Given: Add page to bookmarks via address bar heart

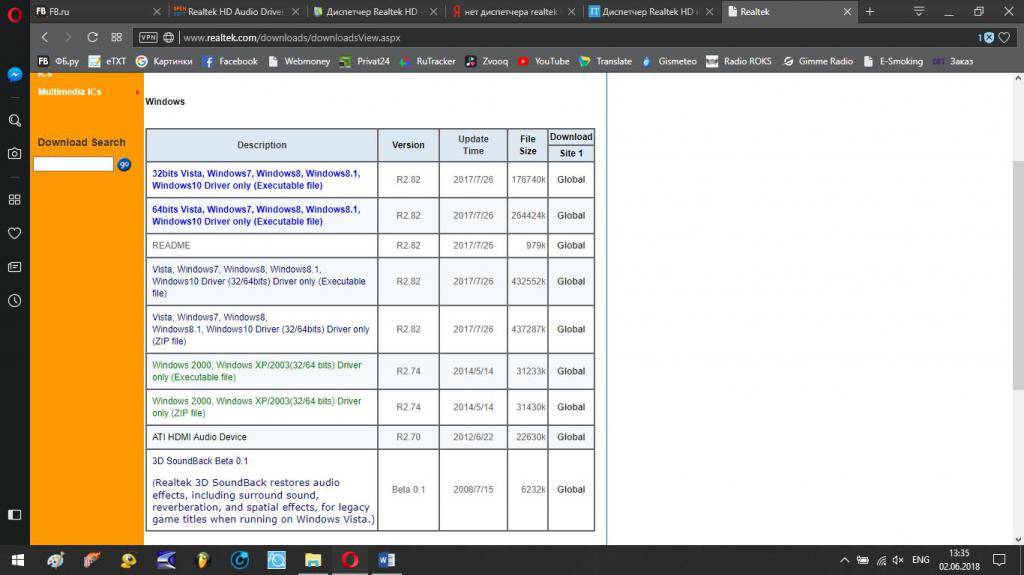Looking at the screenshot, I should [x=1005, y=37].
